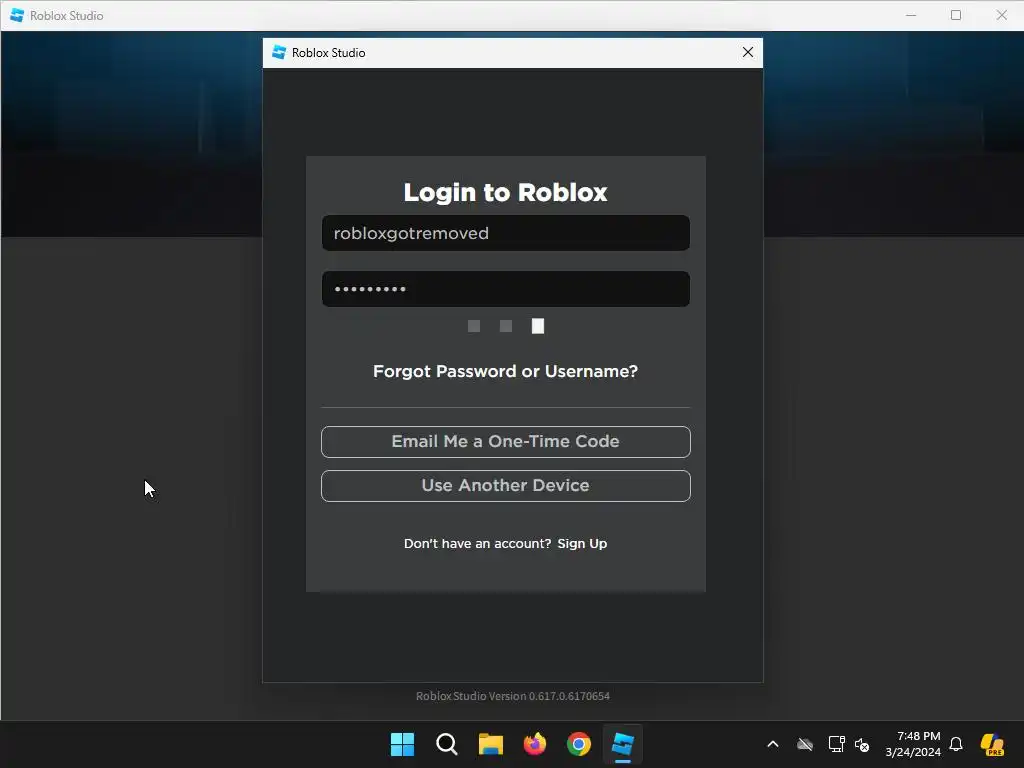This screenshot has width=1024, height=768.
Task: Click the muted volume tray icon
Action: (x=862, y=744)
